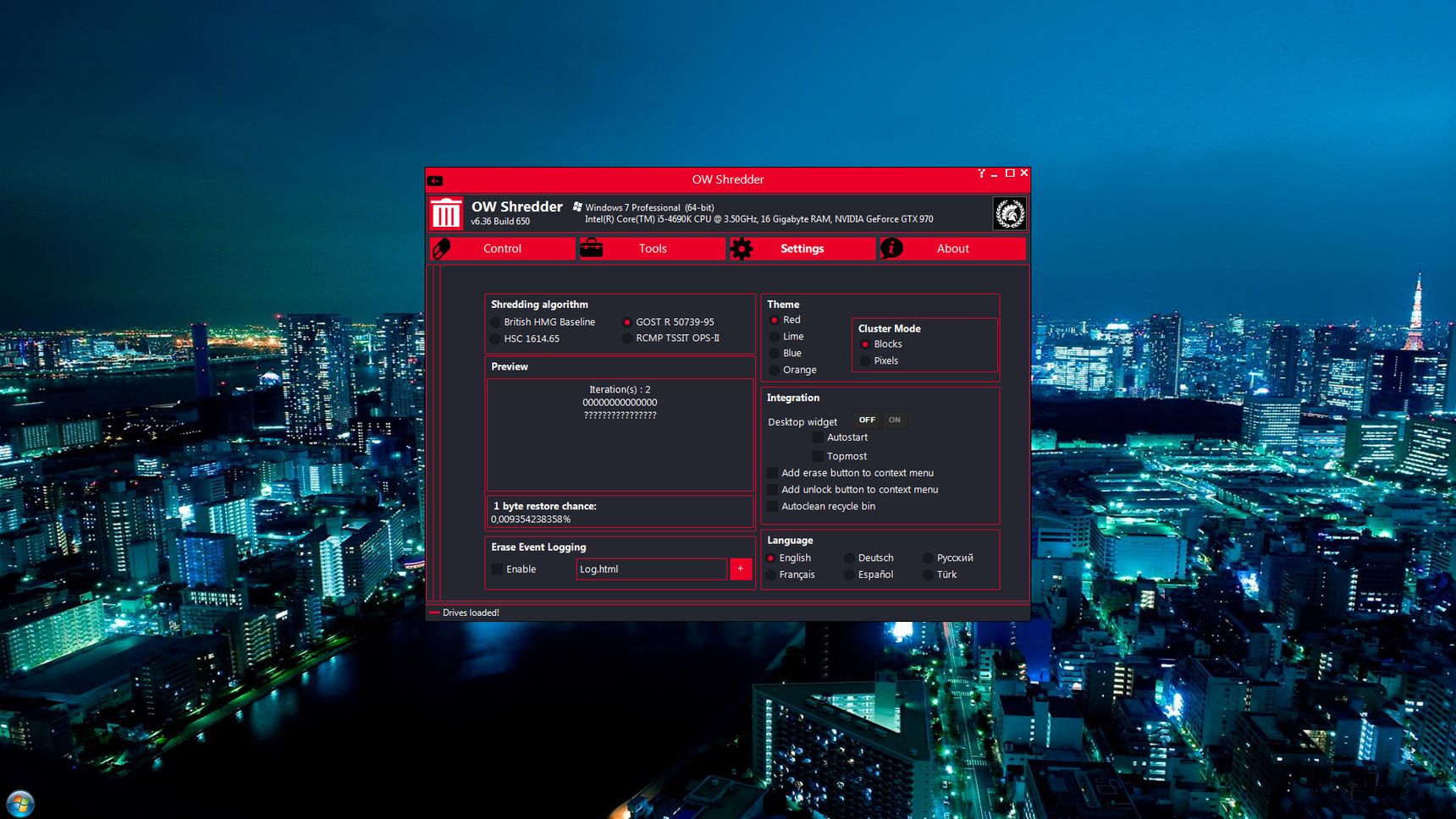Click the 'Integration' section heading

(793, 398)
